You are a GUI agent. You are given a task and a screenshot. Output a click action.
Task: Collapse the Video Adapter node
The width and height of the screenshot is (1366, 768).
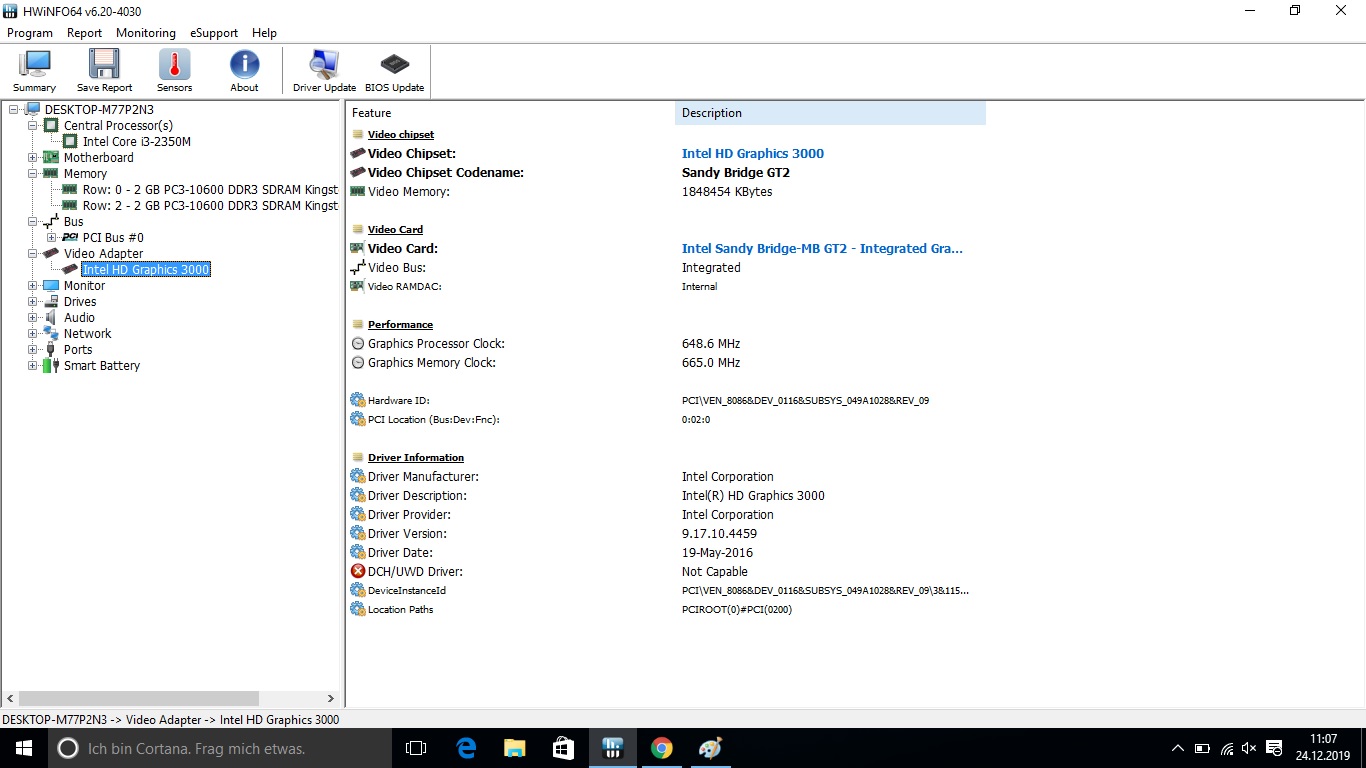click(32, 254)
